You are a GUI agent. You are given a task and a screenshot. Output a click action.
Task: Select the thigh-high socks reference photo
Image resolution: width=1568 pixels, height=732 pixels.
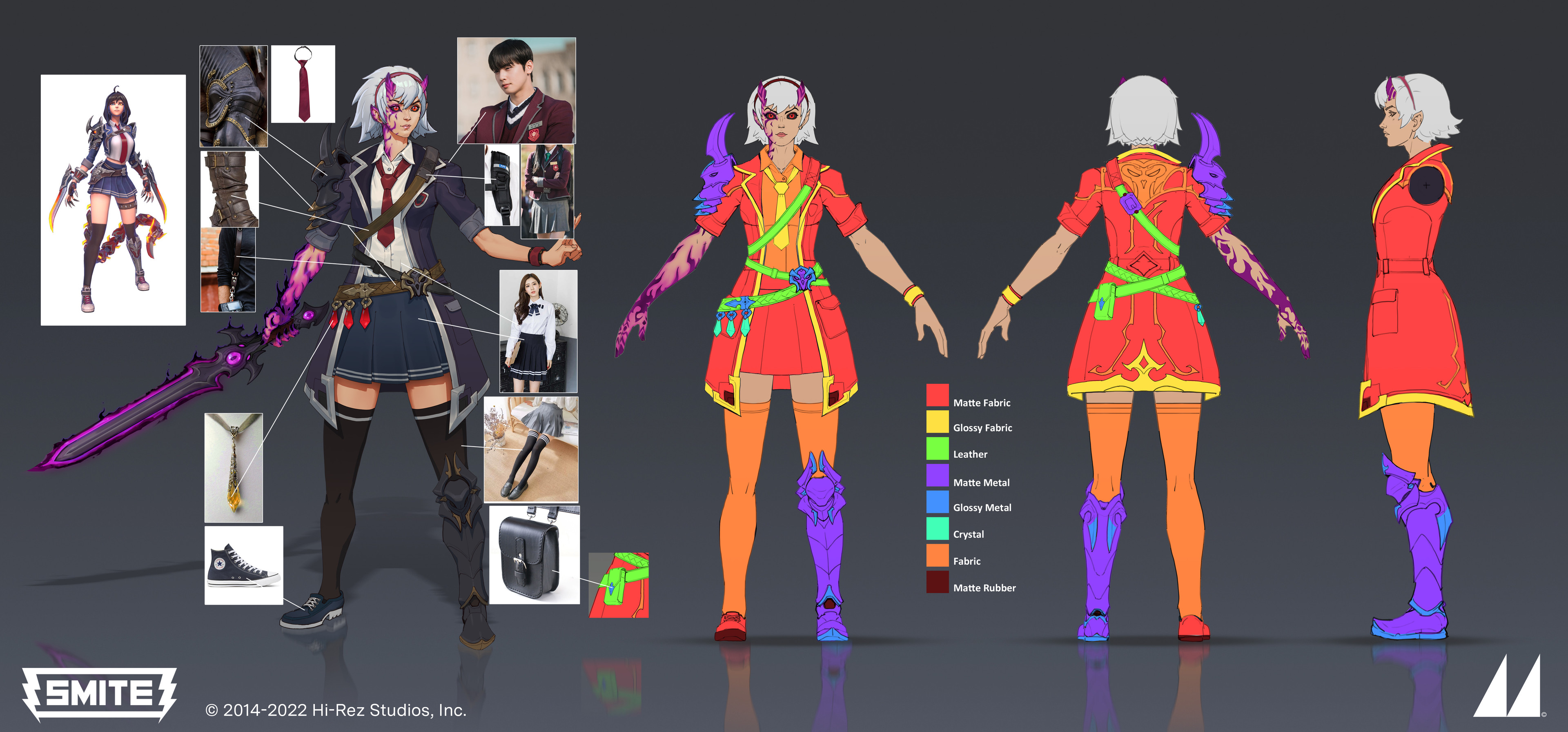coord(531,449)
